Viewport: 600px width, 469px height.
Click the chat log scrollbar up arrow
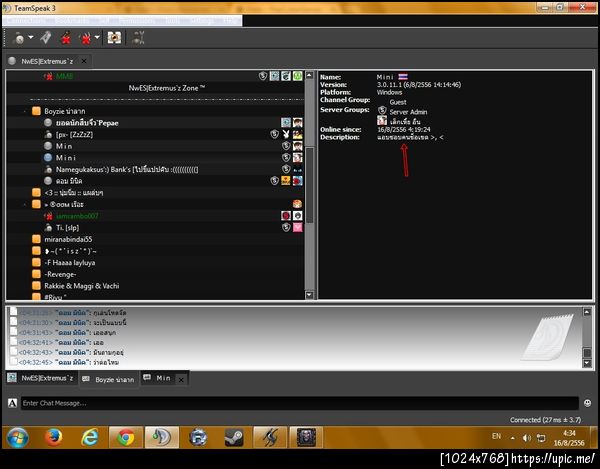pos(587,312)
